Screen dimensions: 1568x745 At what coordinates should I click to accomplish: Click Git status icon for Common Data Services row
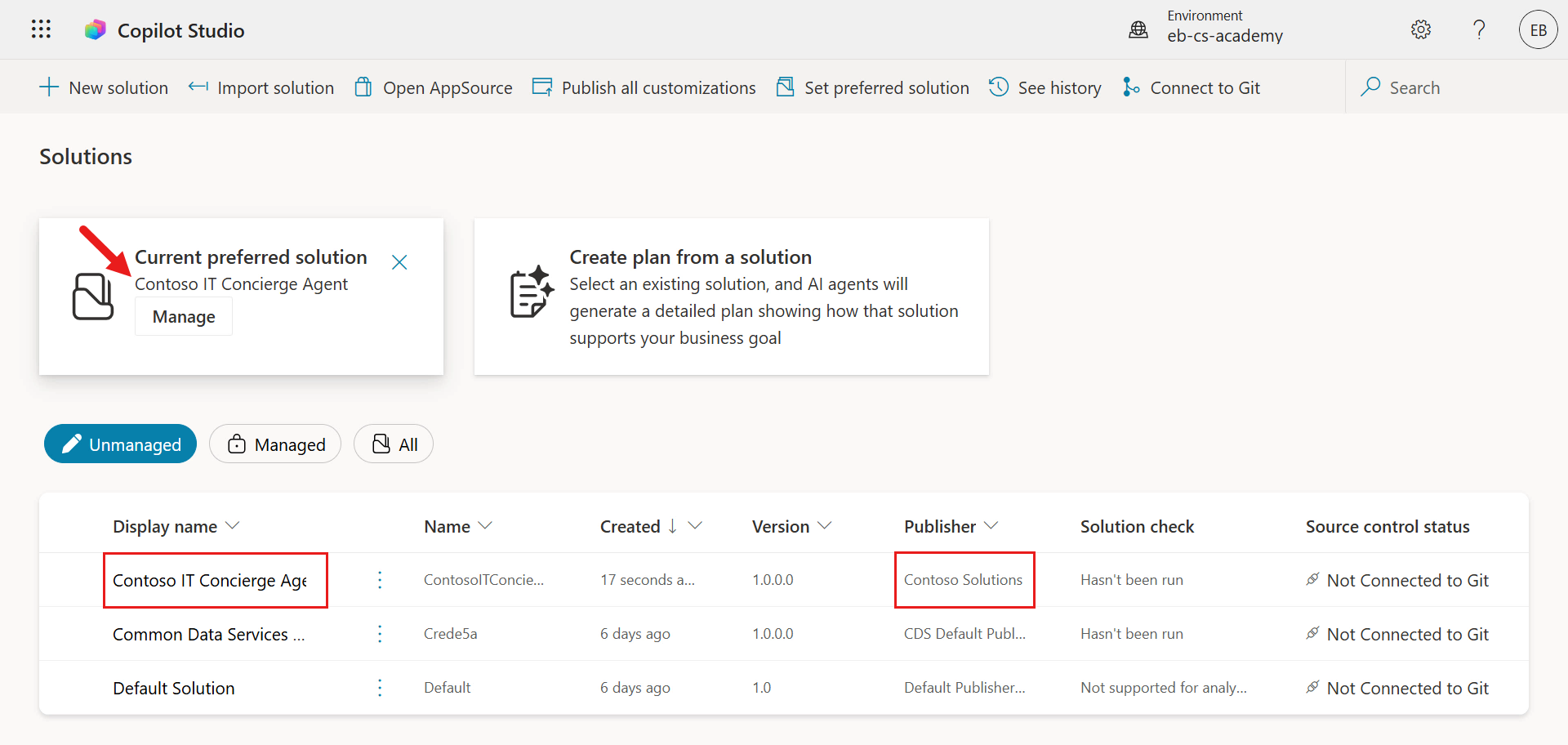(x=1312, y=633)
